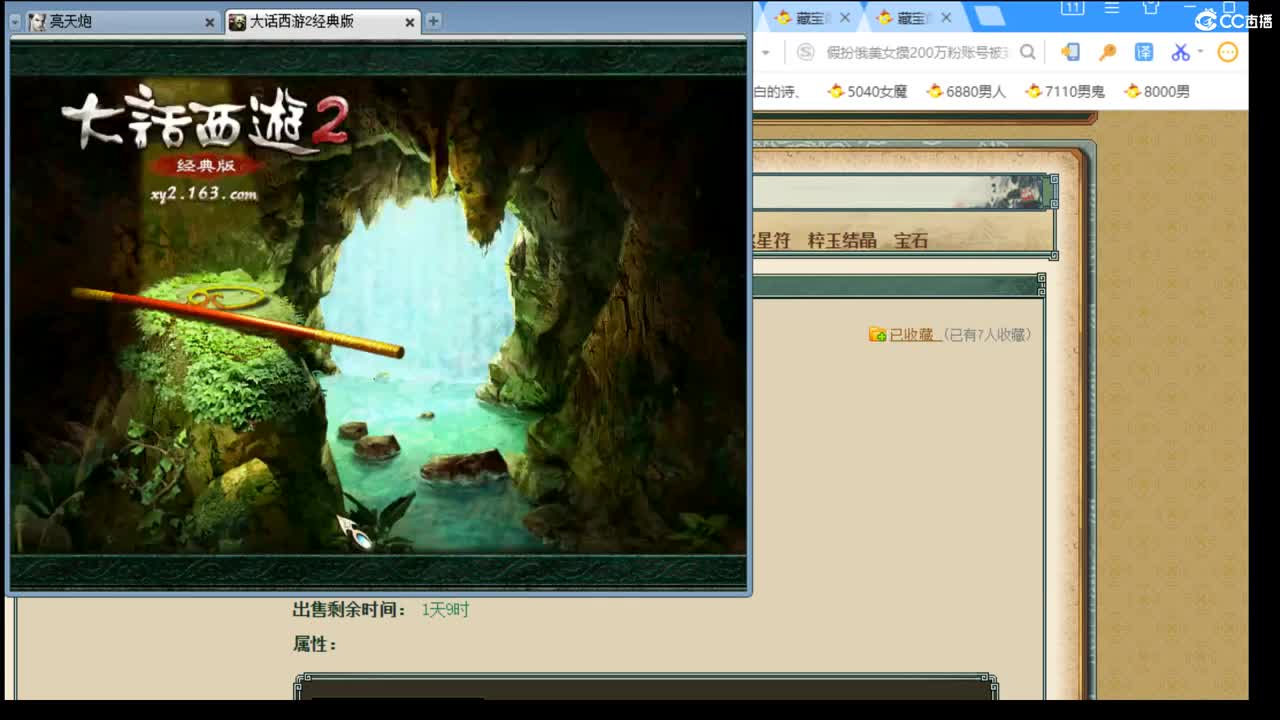The width and height of the screenshot is (1280, 720).
Task: Click the translate 译 icon
Action: pos(1144,52)
